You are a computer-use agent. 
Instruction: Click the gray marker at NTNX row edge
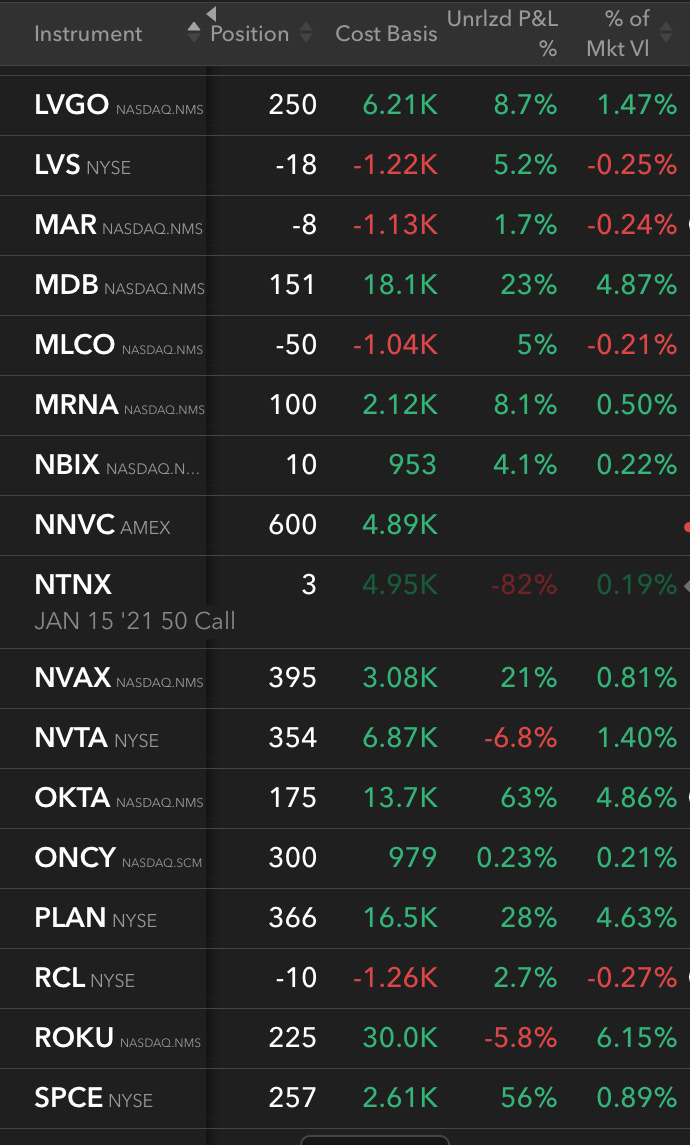685,585
